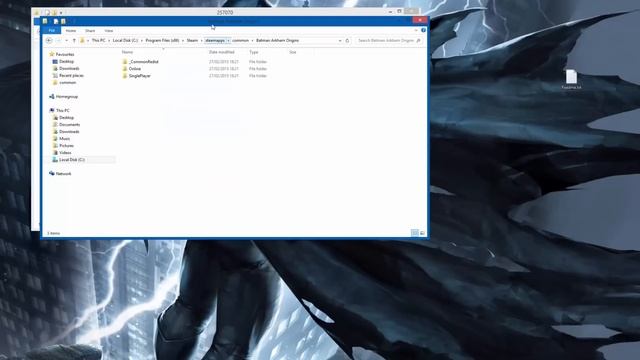Screen dimensions: 640x360
Task: Select steamapps breadcrumb segment
Action: [215, 40]
